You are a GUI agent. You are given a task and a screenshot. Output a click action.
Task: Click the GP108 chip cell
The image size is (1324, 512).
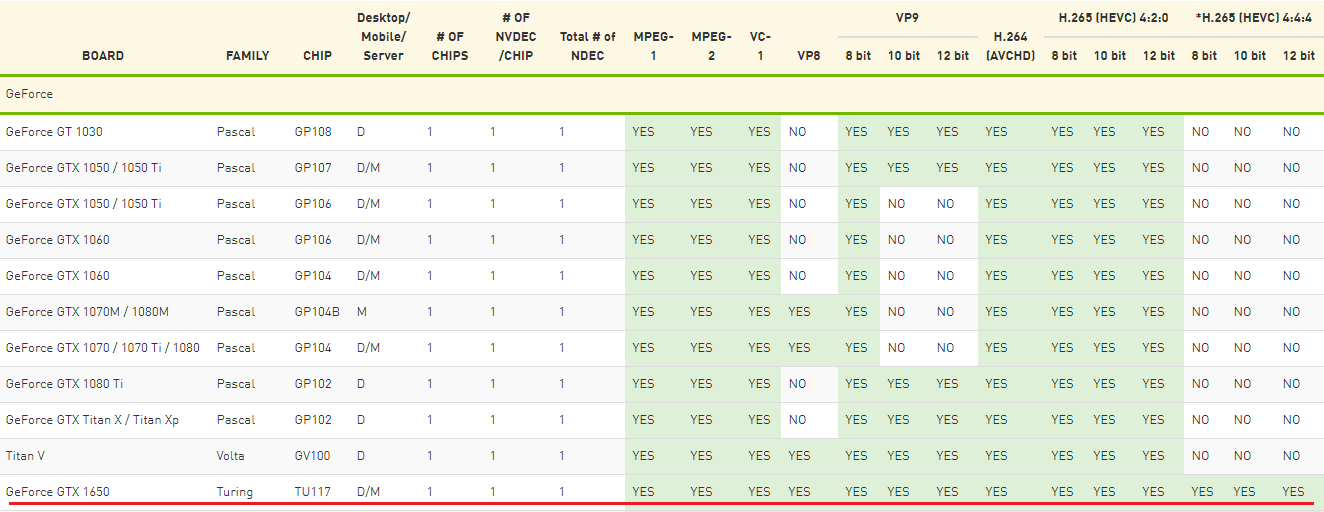pyautogui.click(x=313, y=132)
